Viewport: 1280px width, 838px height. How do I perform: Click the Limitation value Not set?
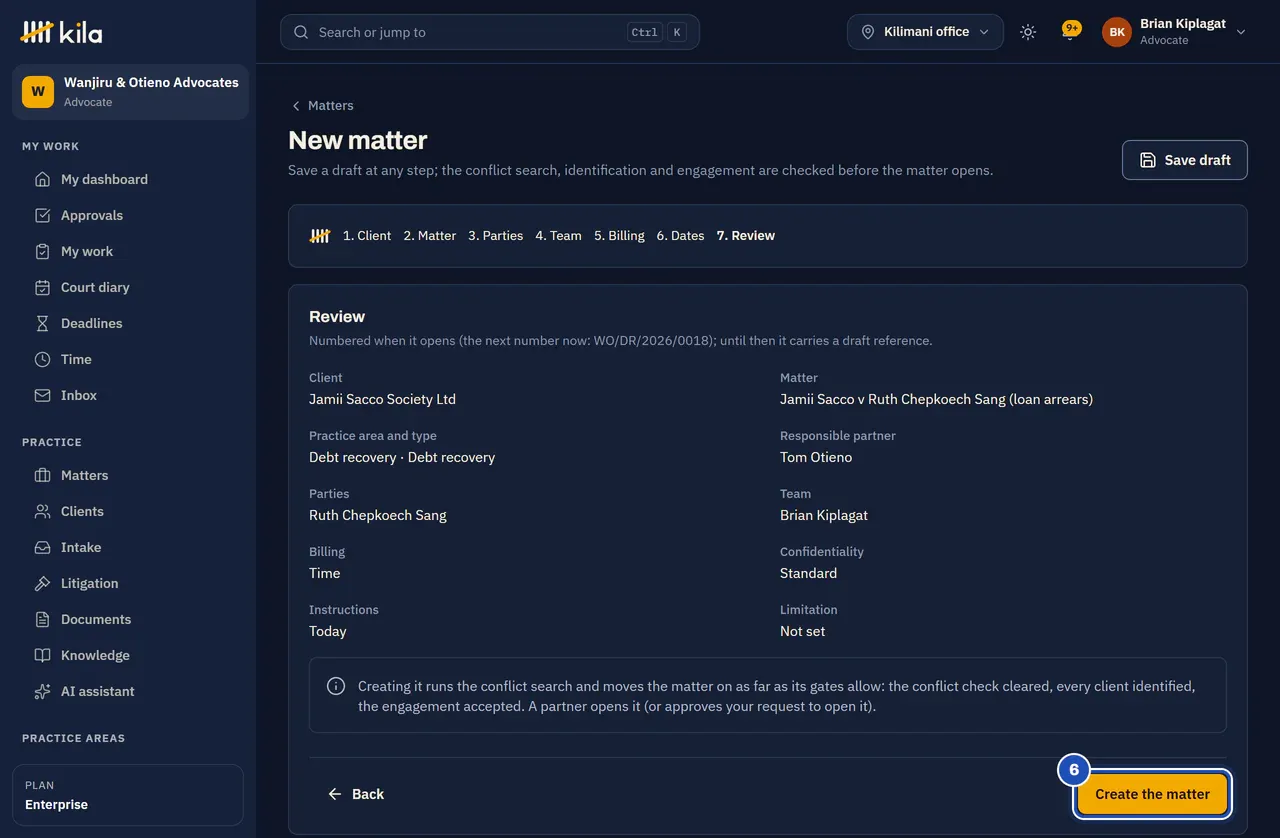[x=802, y=631]
